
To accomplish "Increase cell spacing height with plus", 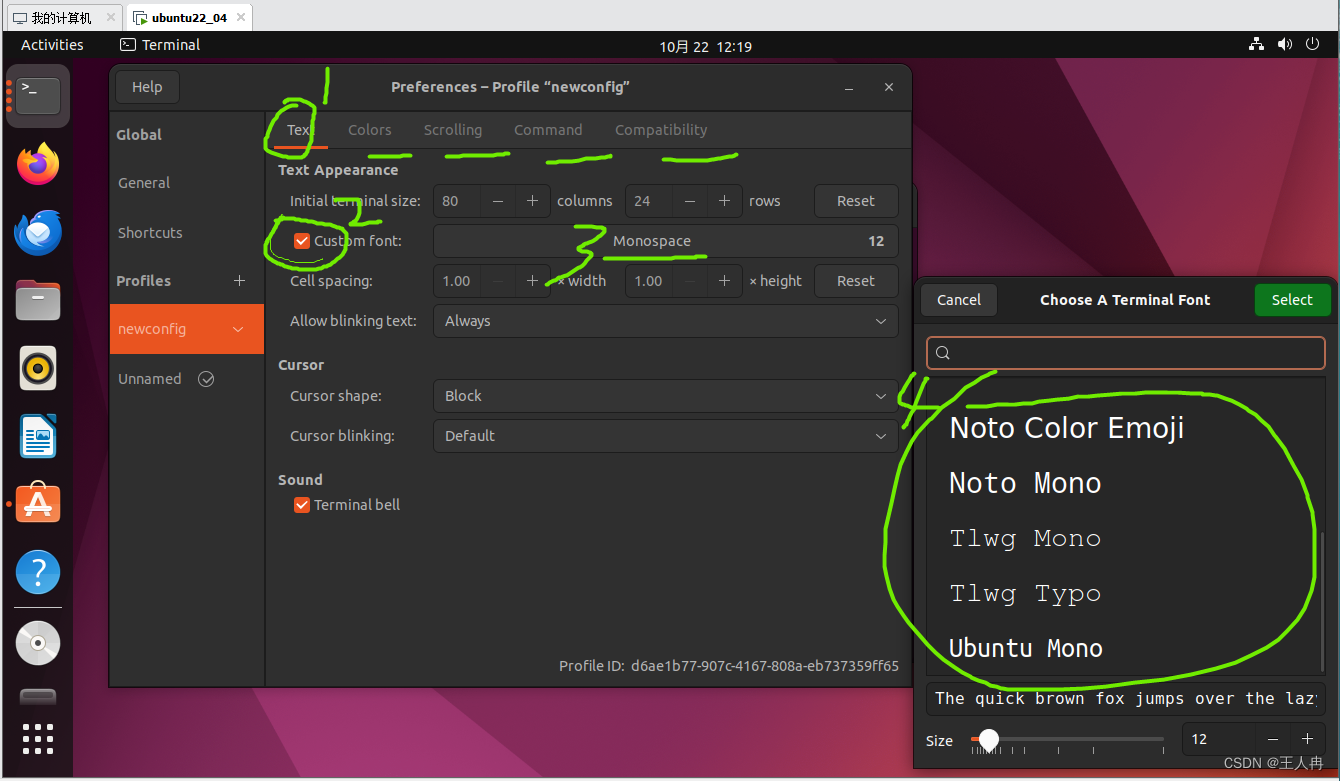I will coord(725,281).
